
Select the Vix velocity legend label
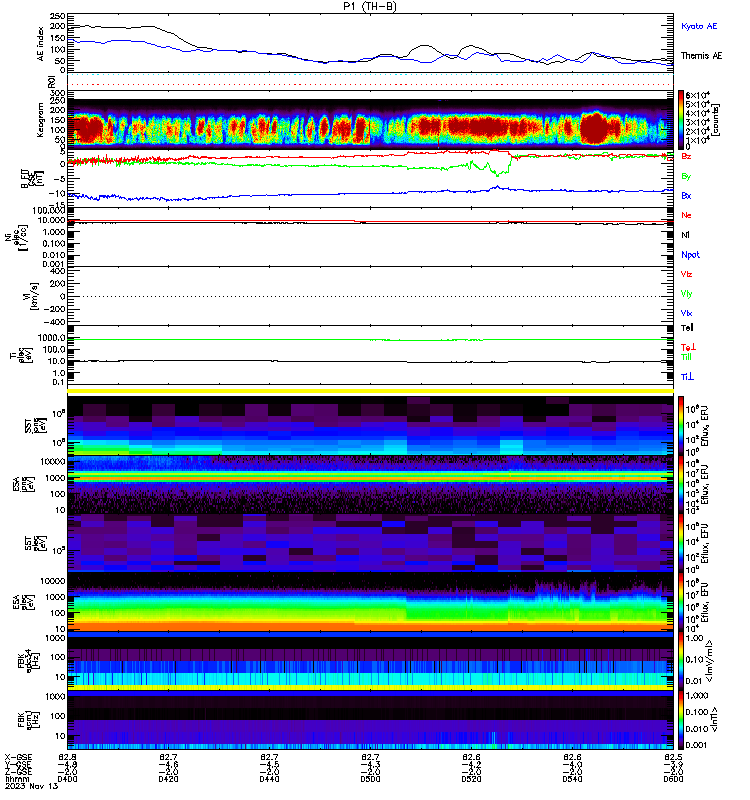686,313
